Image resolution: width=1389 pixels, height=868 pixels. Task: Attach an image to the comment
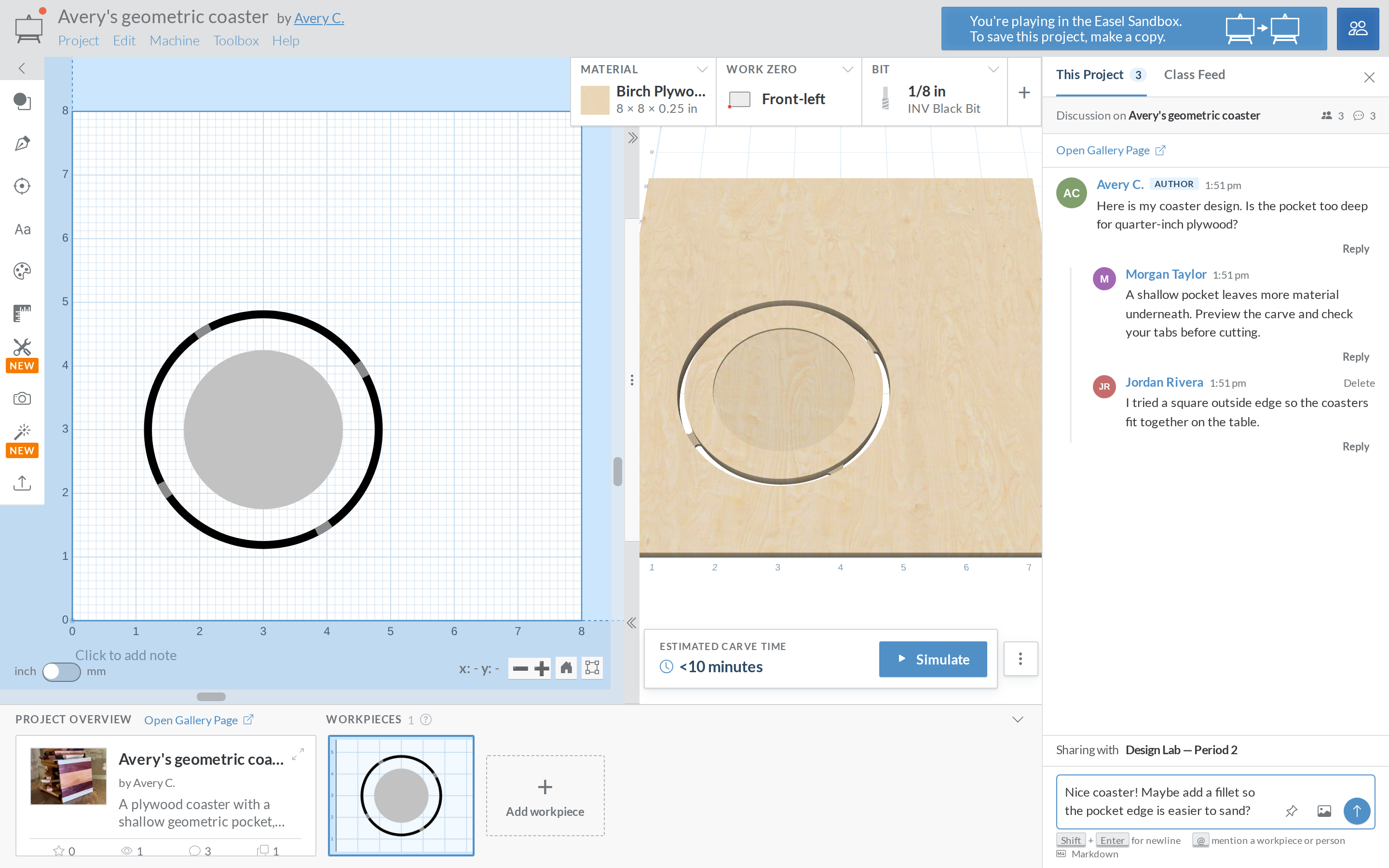pos(1324,811)
